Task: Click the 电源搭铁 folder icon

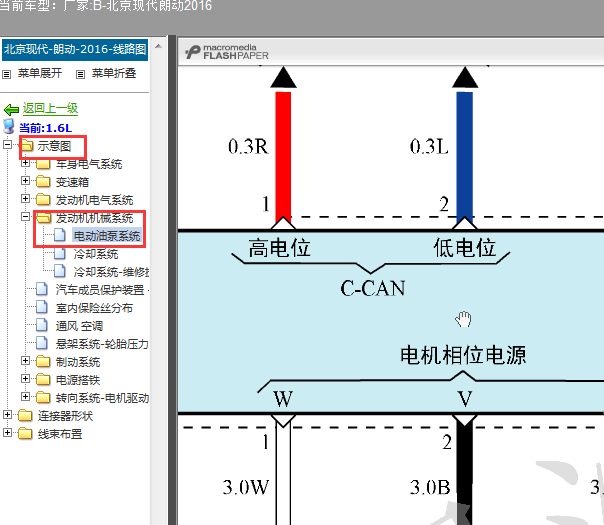Action: (43, 380)
